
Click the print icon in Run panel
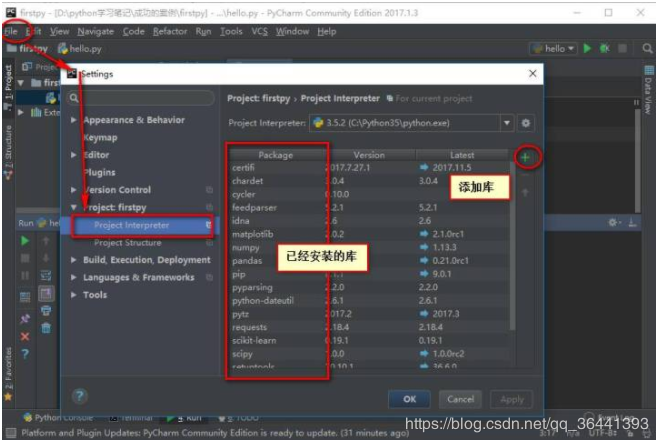pyautogui.click(x=46, y=311)
